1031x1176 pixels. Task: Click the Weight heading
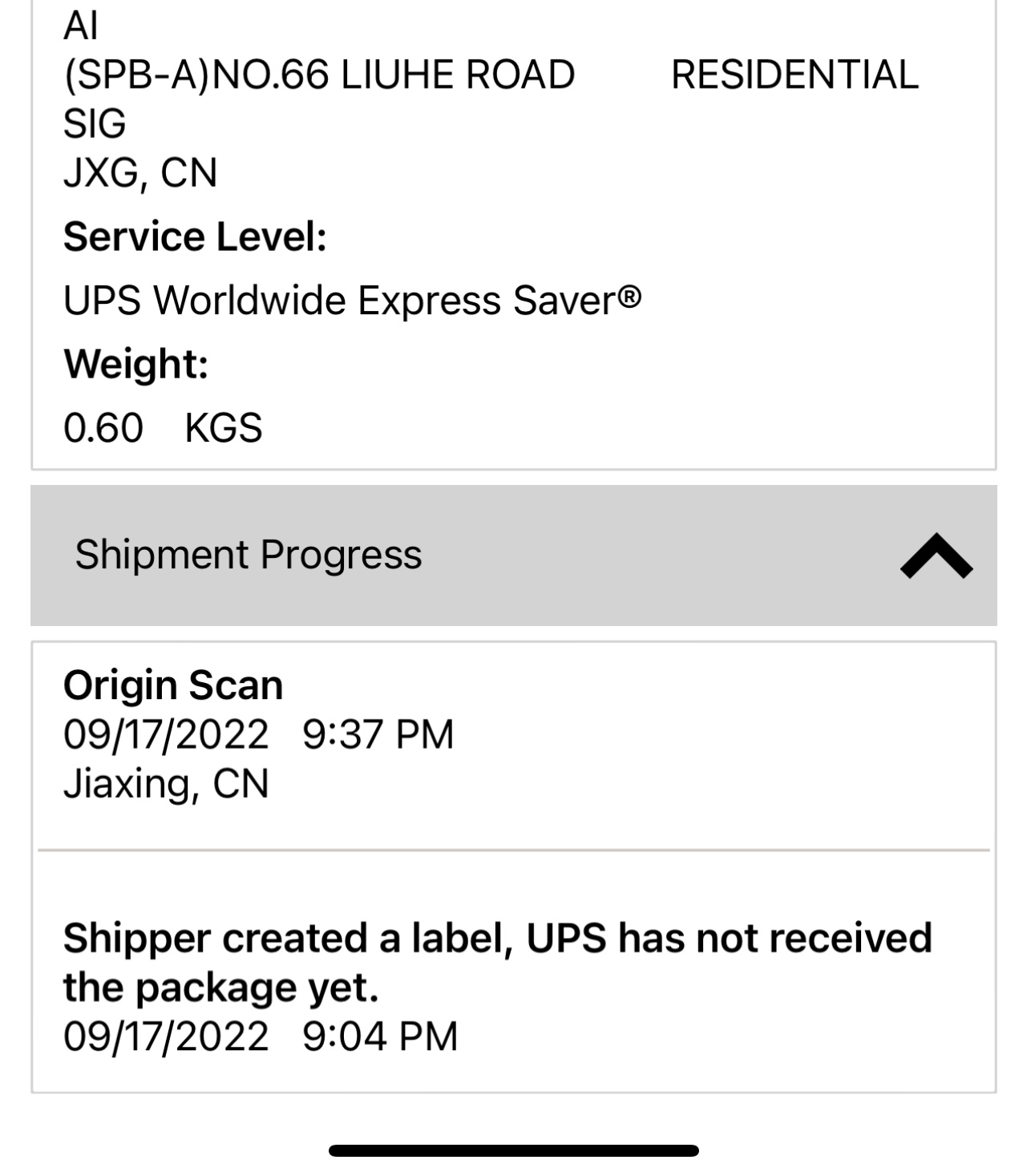[x=136, y=364]
